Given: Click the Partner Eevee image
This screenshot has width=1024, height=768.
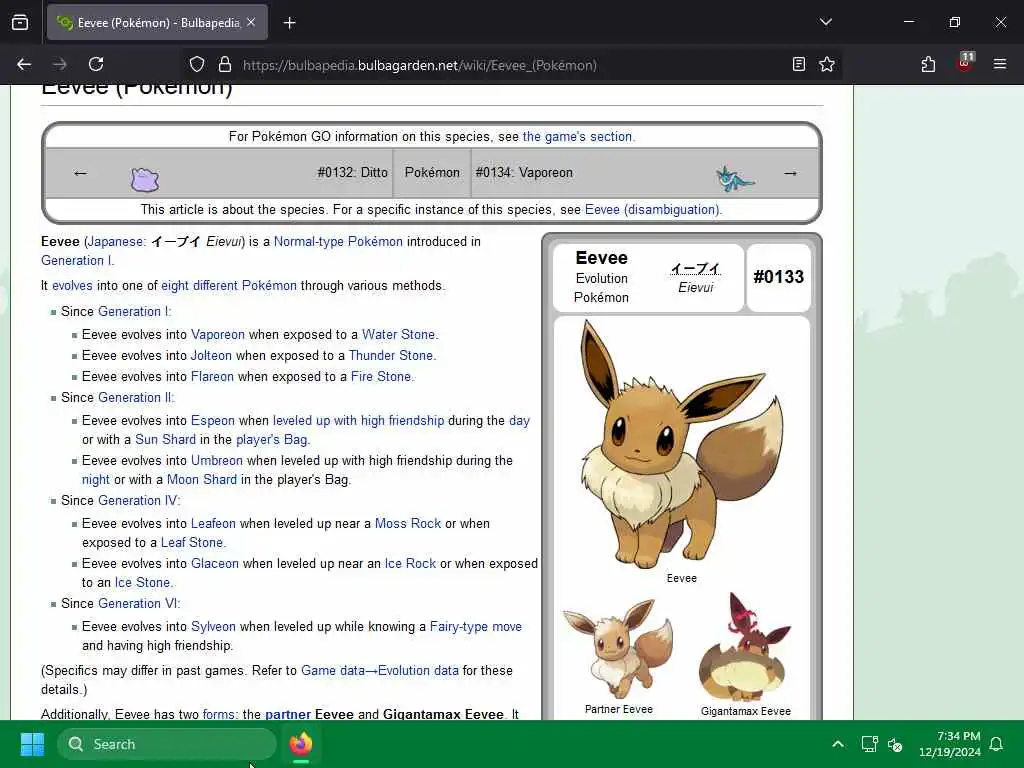Looking at the screenshot, I should (618, 648).
